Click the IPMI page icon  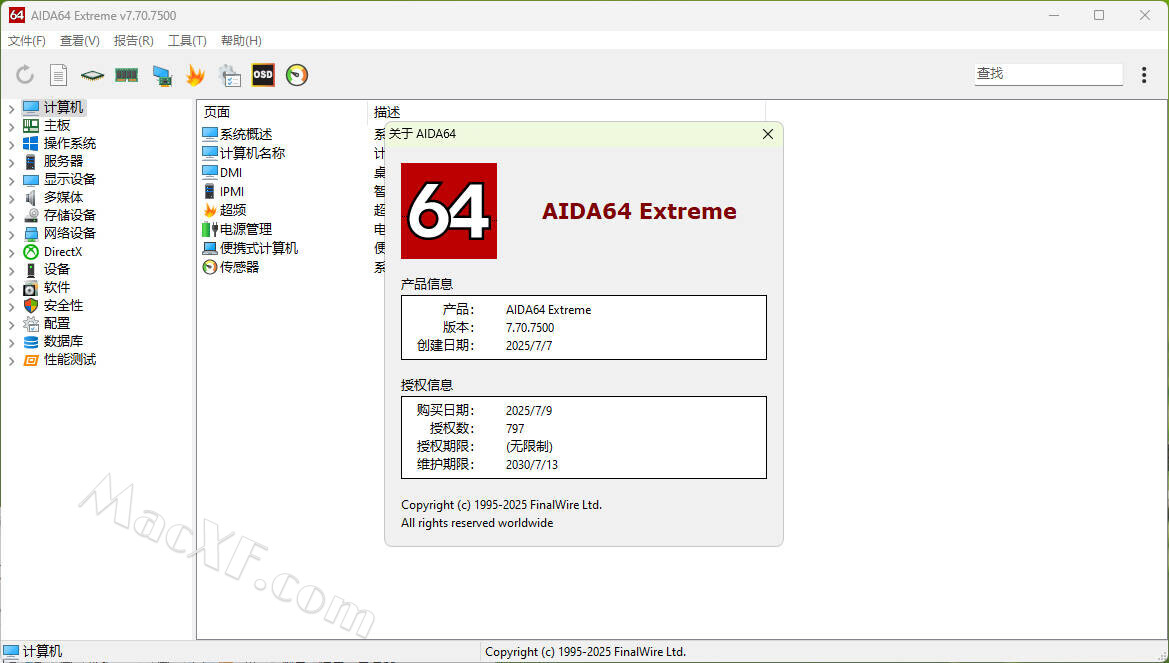(209, 192)
